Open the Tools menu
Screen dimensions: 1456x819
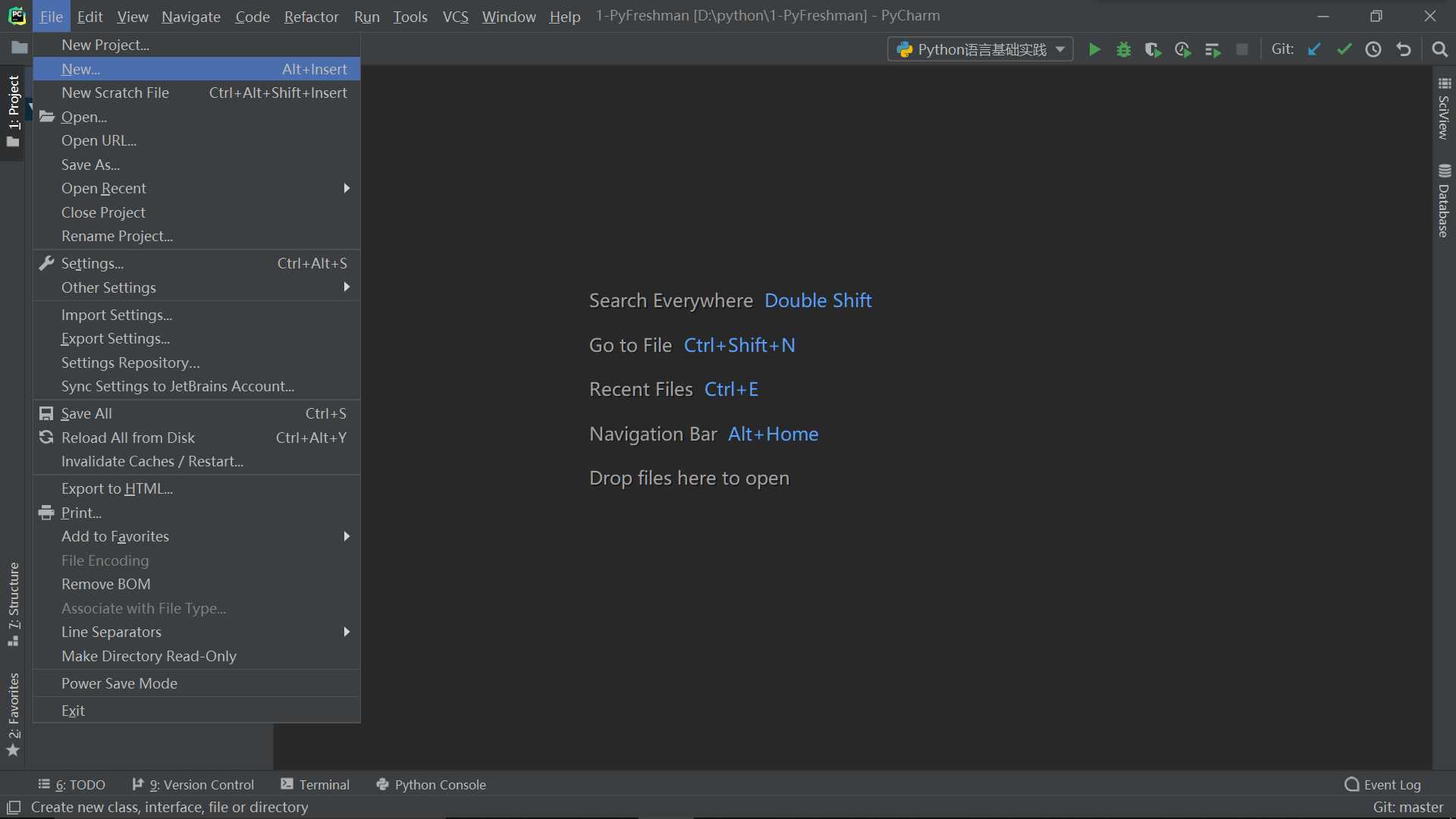point(410,16)
